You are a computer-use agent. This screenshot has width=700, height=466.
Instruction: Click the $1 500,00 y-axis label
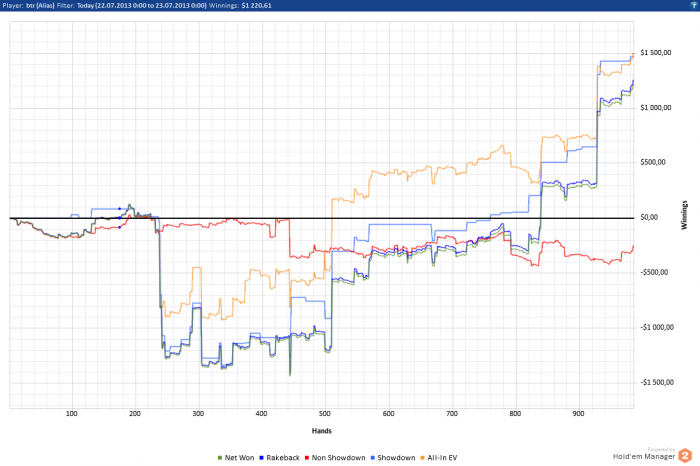(x=655, y=53)
